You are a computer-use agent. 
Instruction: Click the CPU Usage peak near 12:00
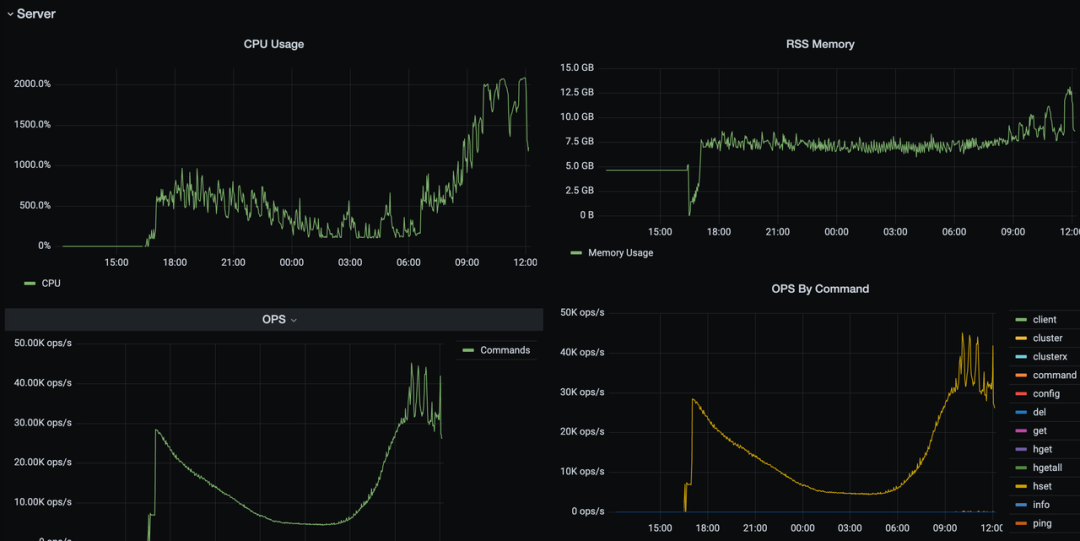523,79
